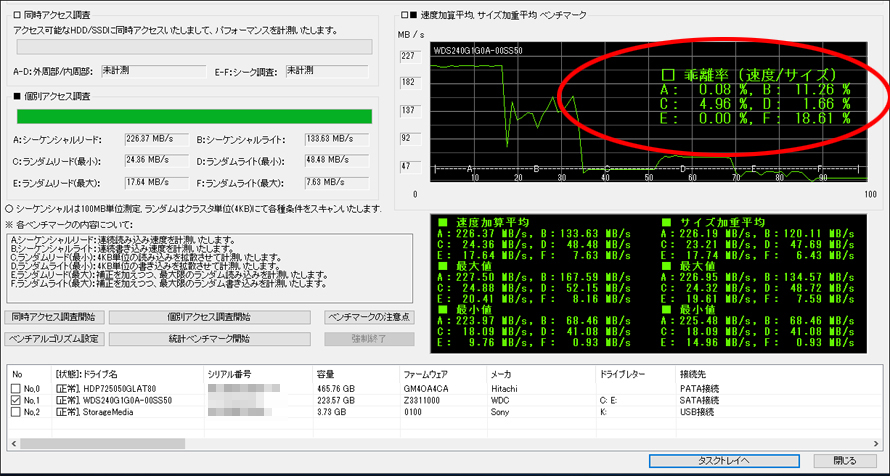Click the 閉じる button
Screen dimensions: 890x476
(843, 461)
